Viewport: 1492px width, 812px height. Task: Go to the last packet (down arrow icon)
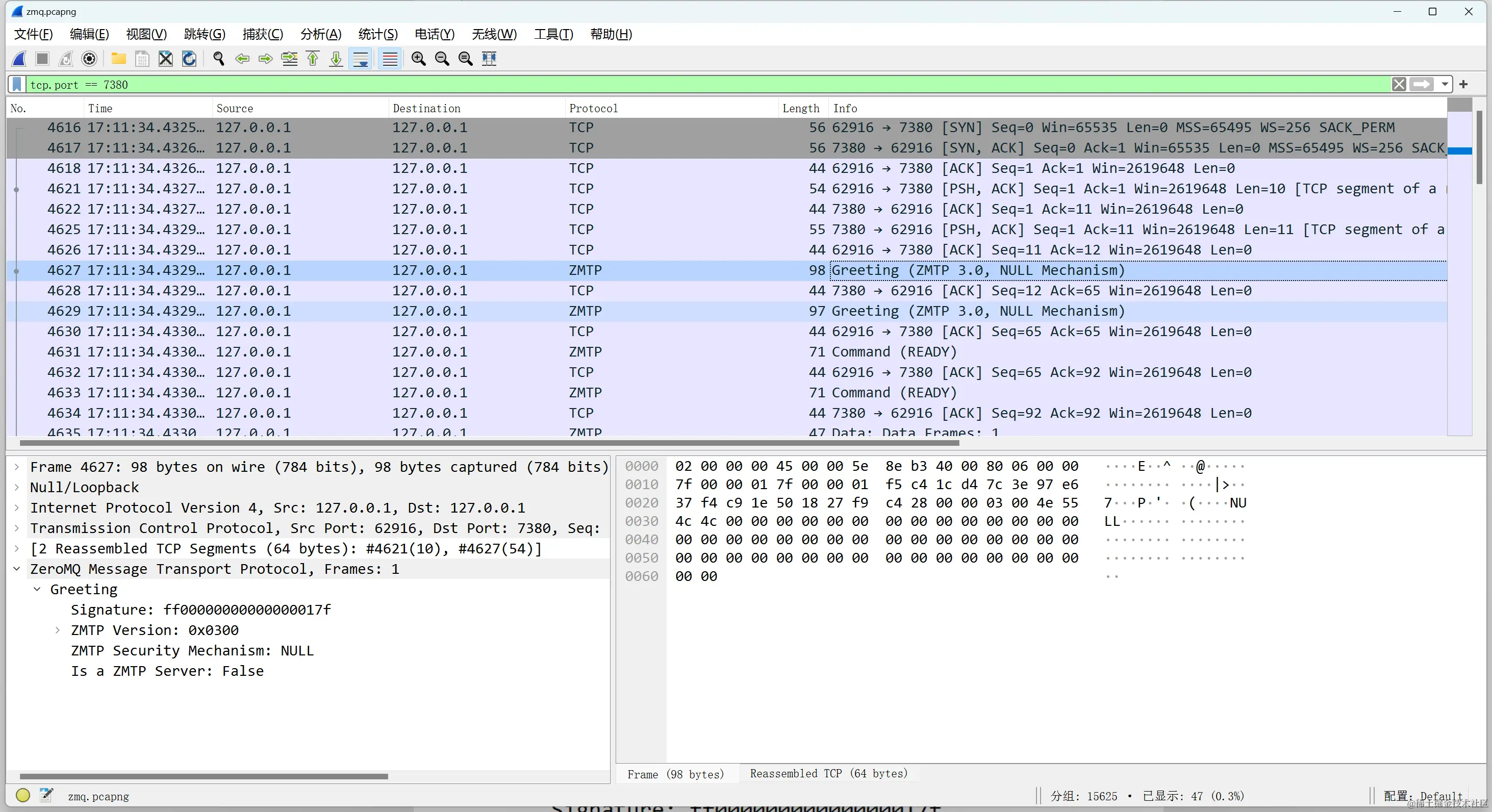(x=336, y=59)
